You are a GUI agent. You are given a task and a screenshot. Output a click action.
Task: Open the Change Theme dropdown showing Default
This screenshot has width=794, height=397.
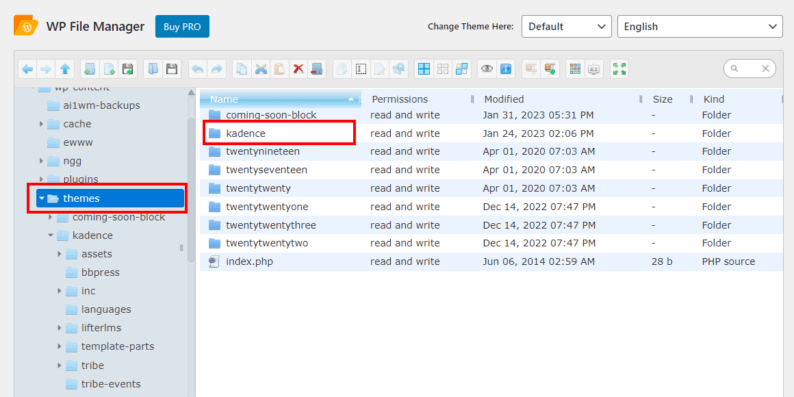(x=567, y=26)
